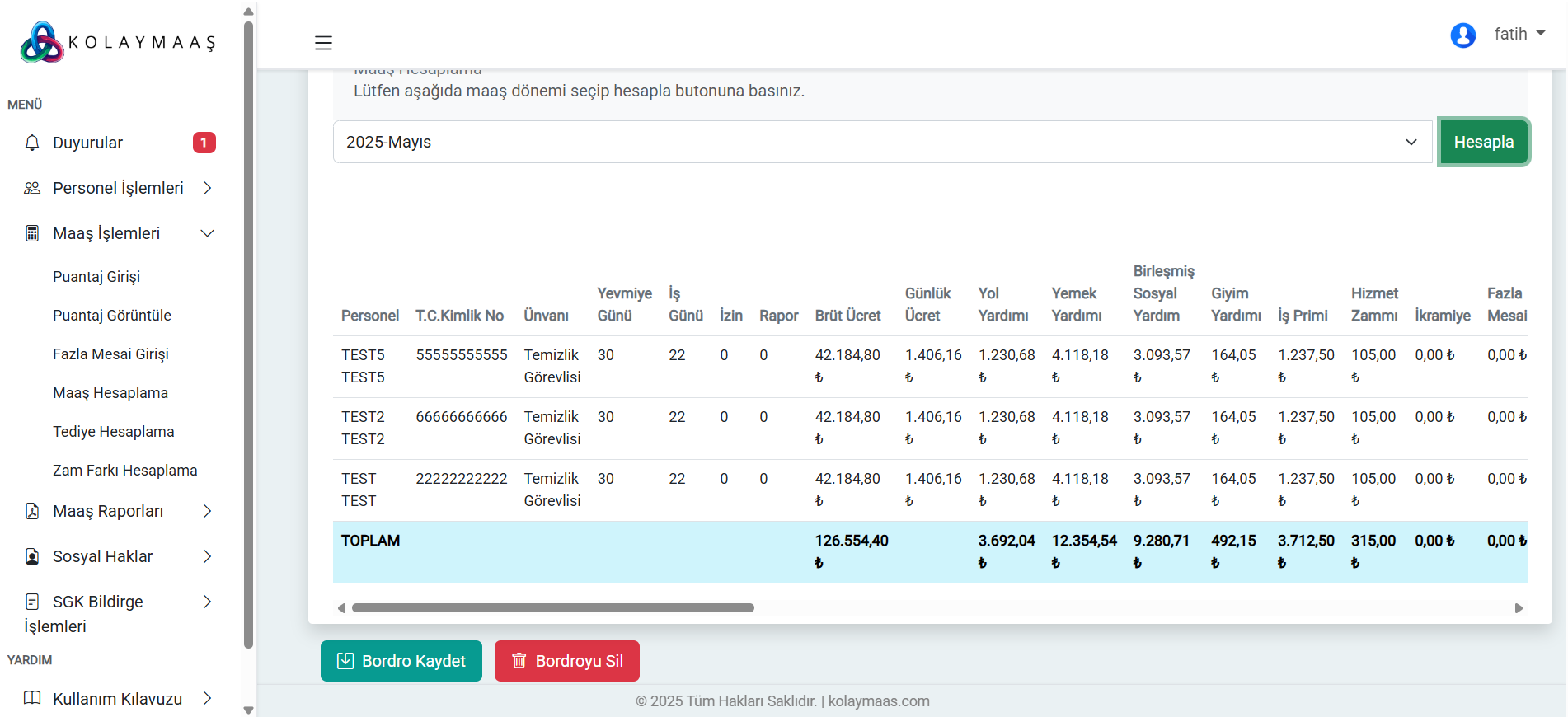Open the 2025-Mayıs period dropdown
1568x717 pixels.
(x=882, y=142)
